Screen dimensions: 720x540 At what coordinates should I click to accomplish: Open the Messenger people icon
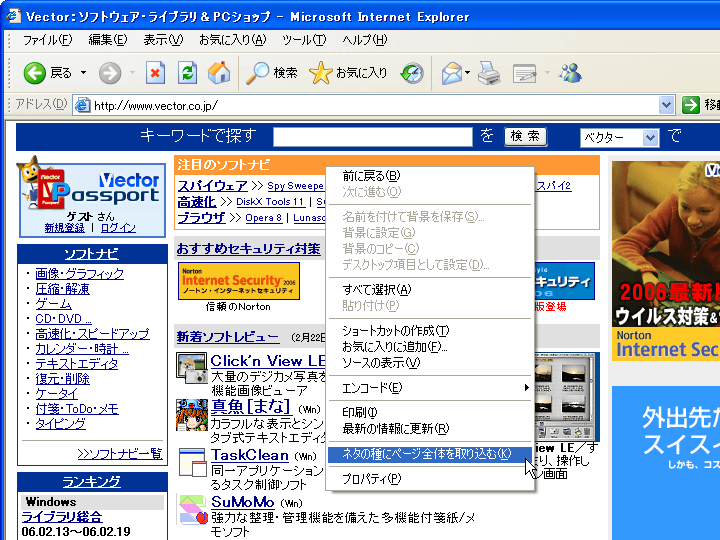570,73
